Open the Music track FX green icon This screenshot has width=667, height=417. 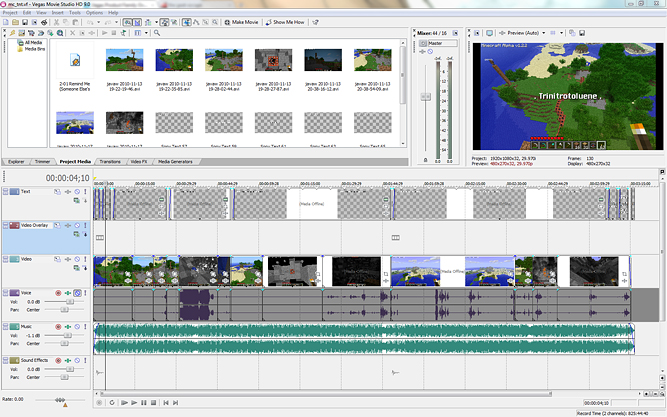68,326
